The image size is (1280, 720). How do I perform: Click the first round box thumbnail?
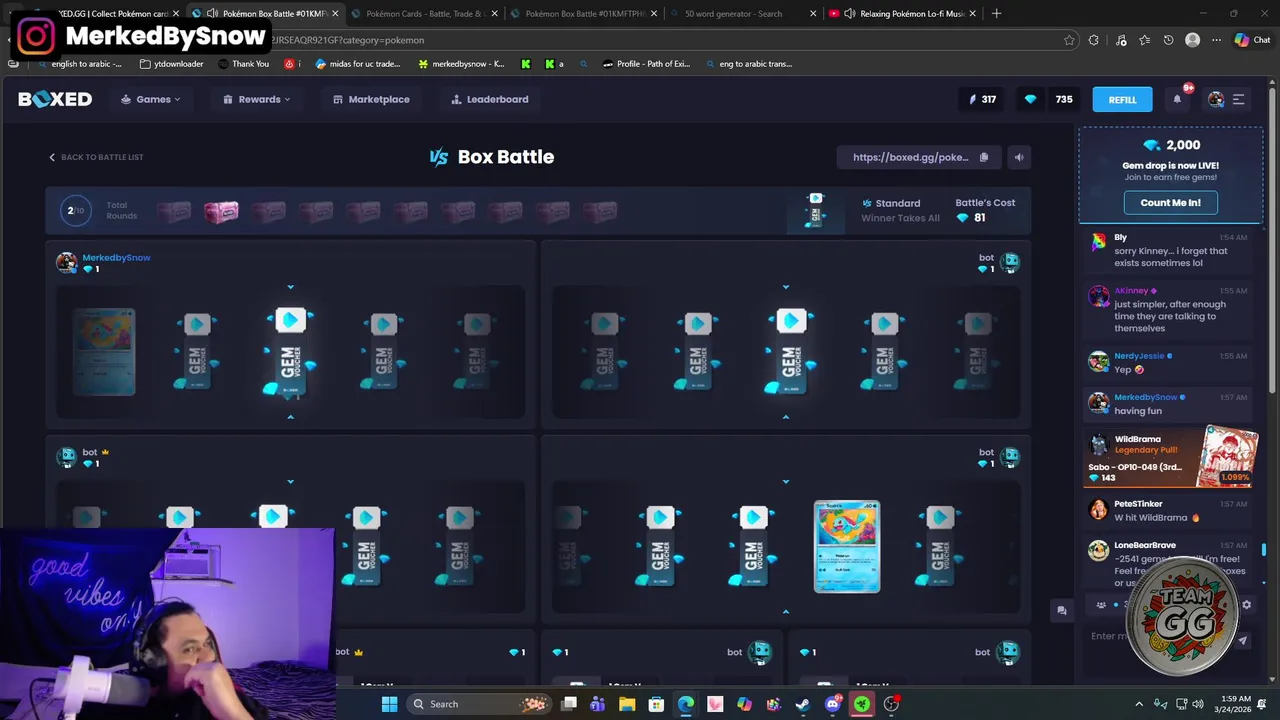pyautogui.click(x=174, y=212)
